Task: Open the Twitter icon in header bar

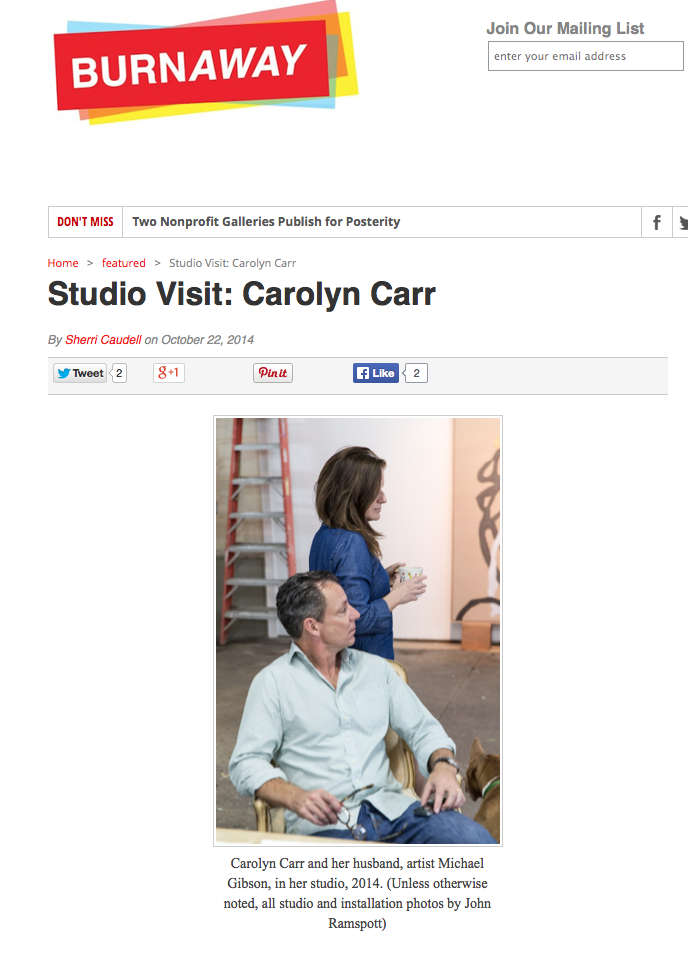Action: [682, 222]
